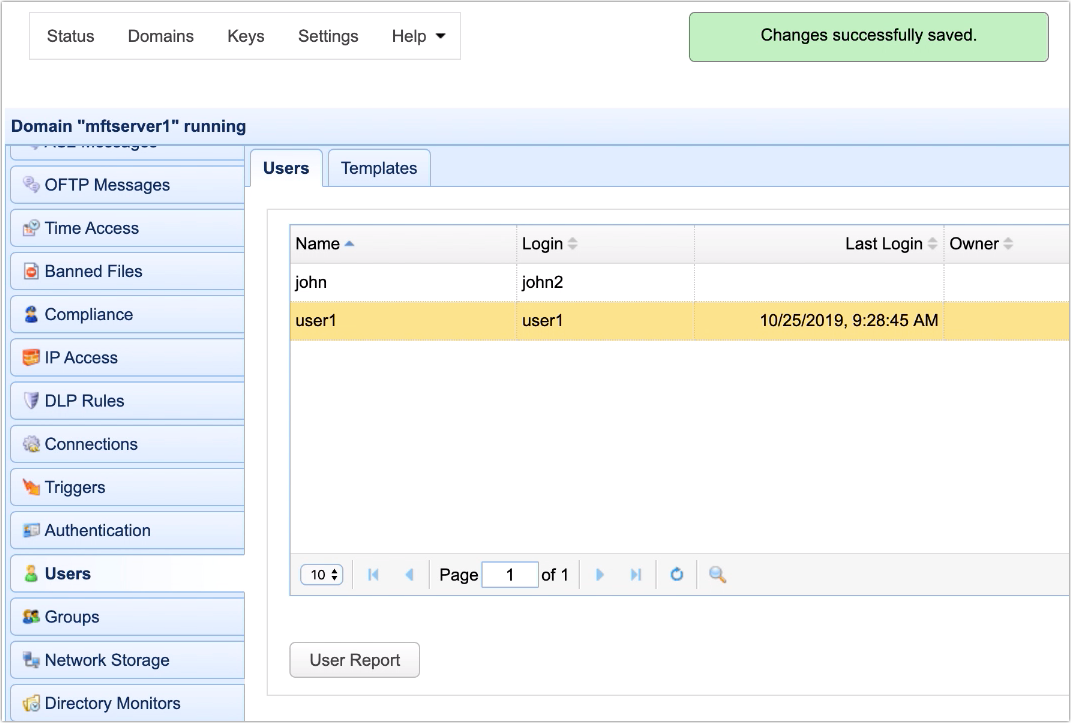This screenshot has height=723, width=1071.
Task: Refresh the users list
Action: coord(676,574)
